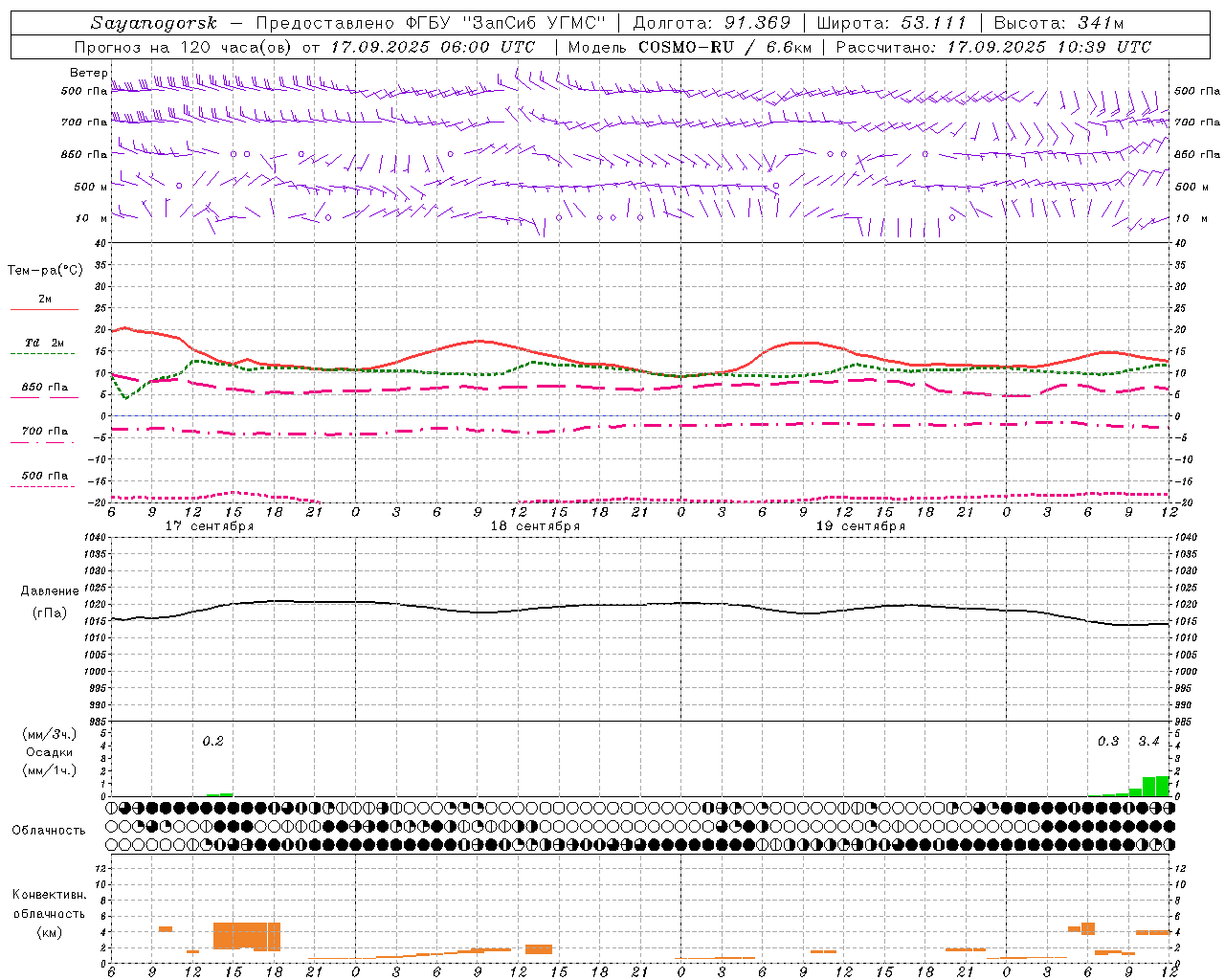Click the date label 18 сентября
Image resolution: width=1225 pixels, height=980 pixels.
point(535,526)
